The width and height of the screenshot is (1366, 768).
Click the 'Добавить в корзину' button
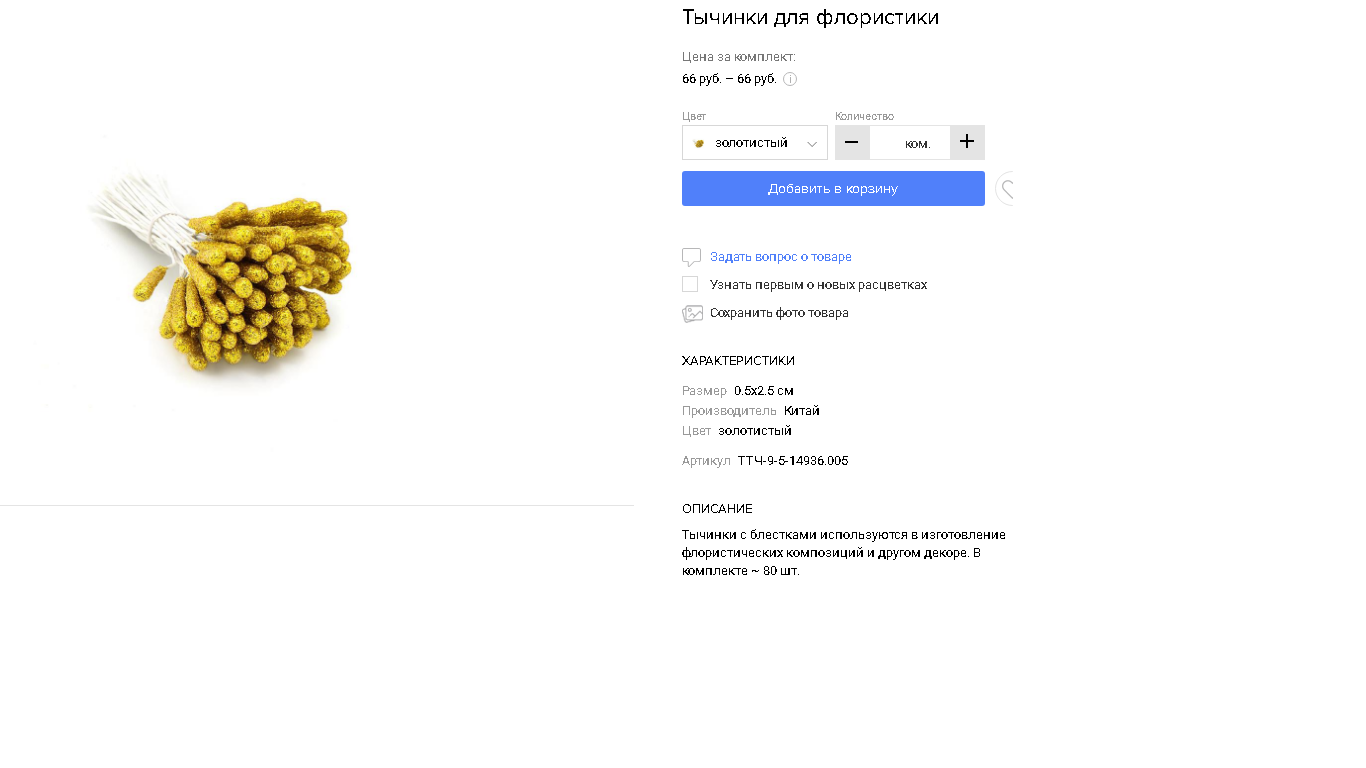833,189
